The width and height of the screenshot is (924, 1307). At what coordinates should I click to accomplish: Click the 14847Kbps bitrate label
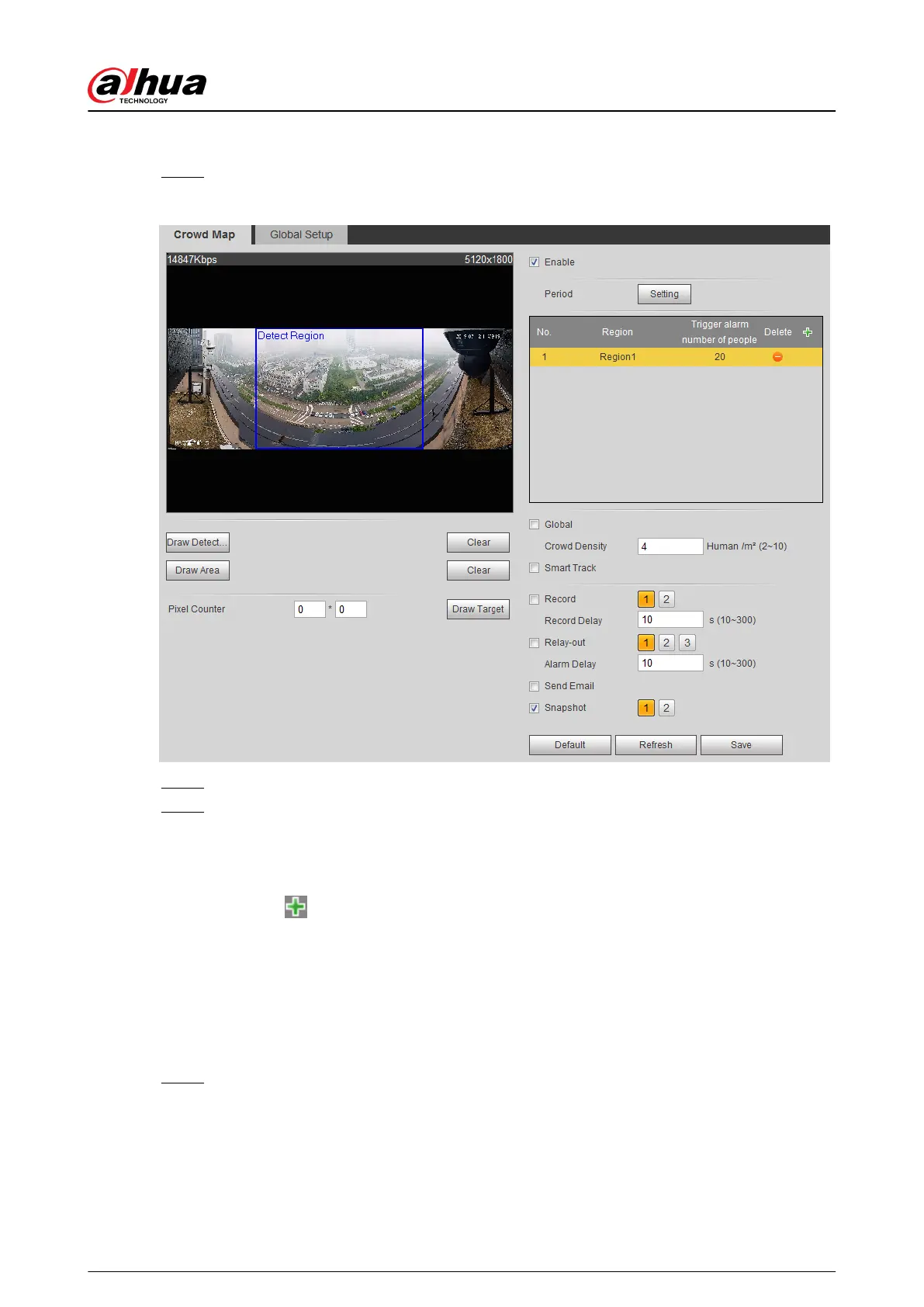coord(192,259)
